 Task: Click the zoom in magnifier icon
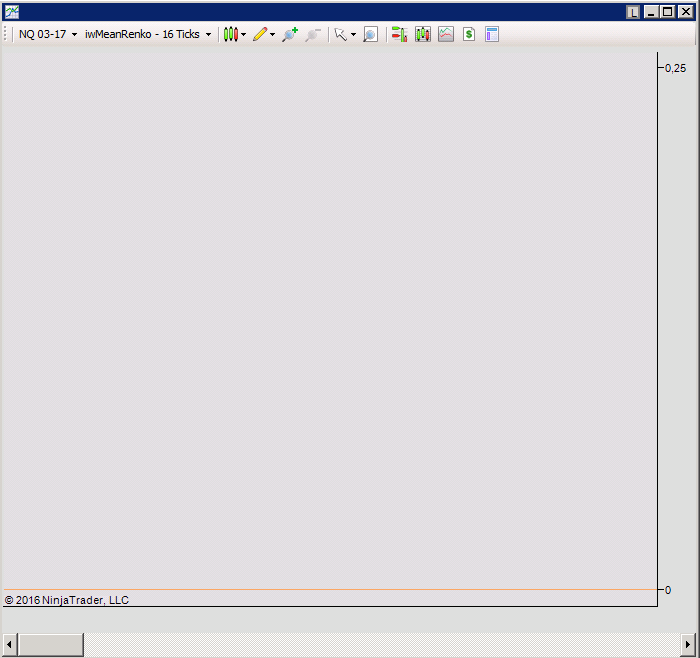[x=290, y=34]
